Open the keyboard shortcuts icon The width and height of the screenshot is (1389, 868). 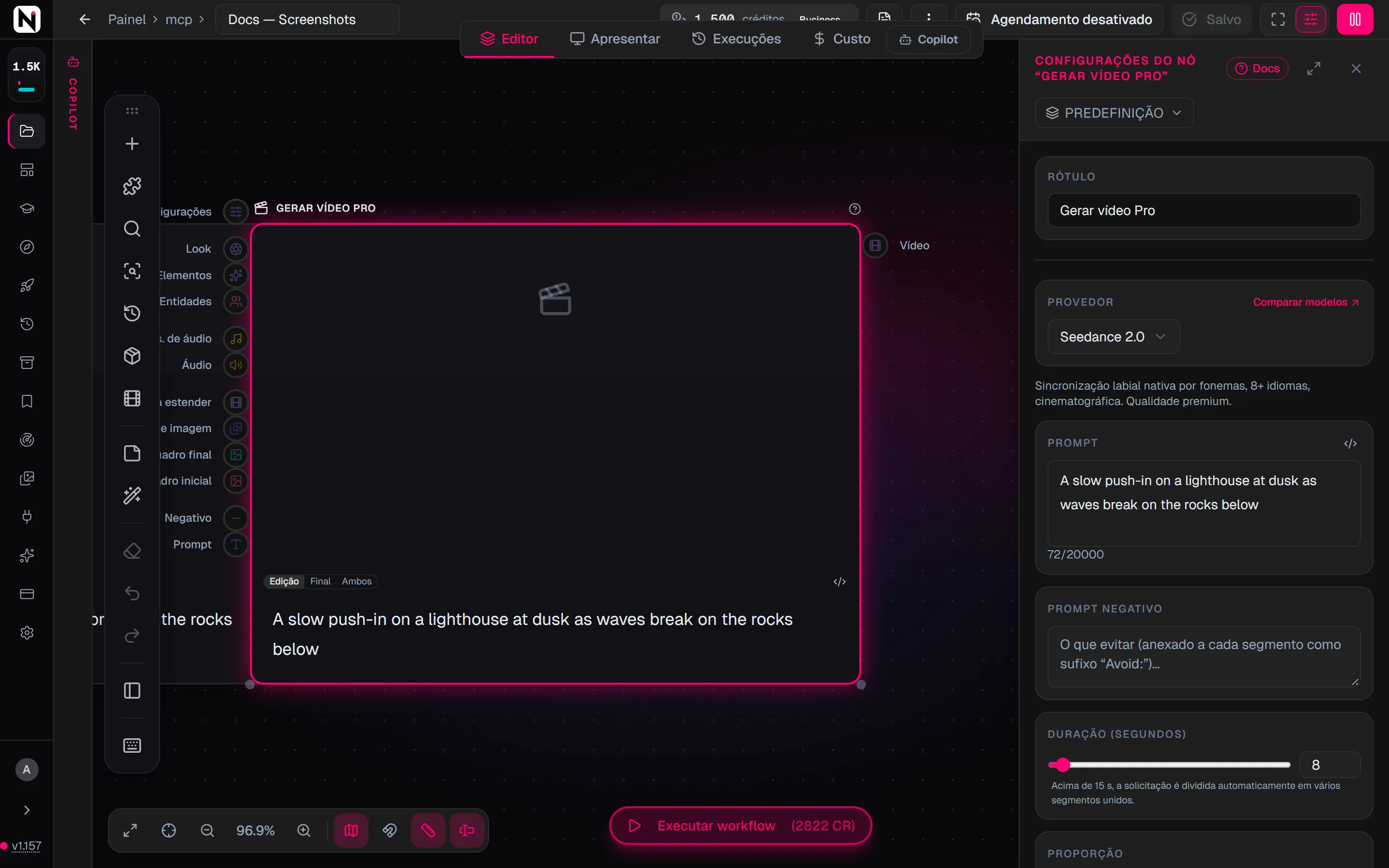pos(132,745)
